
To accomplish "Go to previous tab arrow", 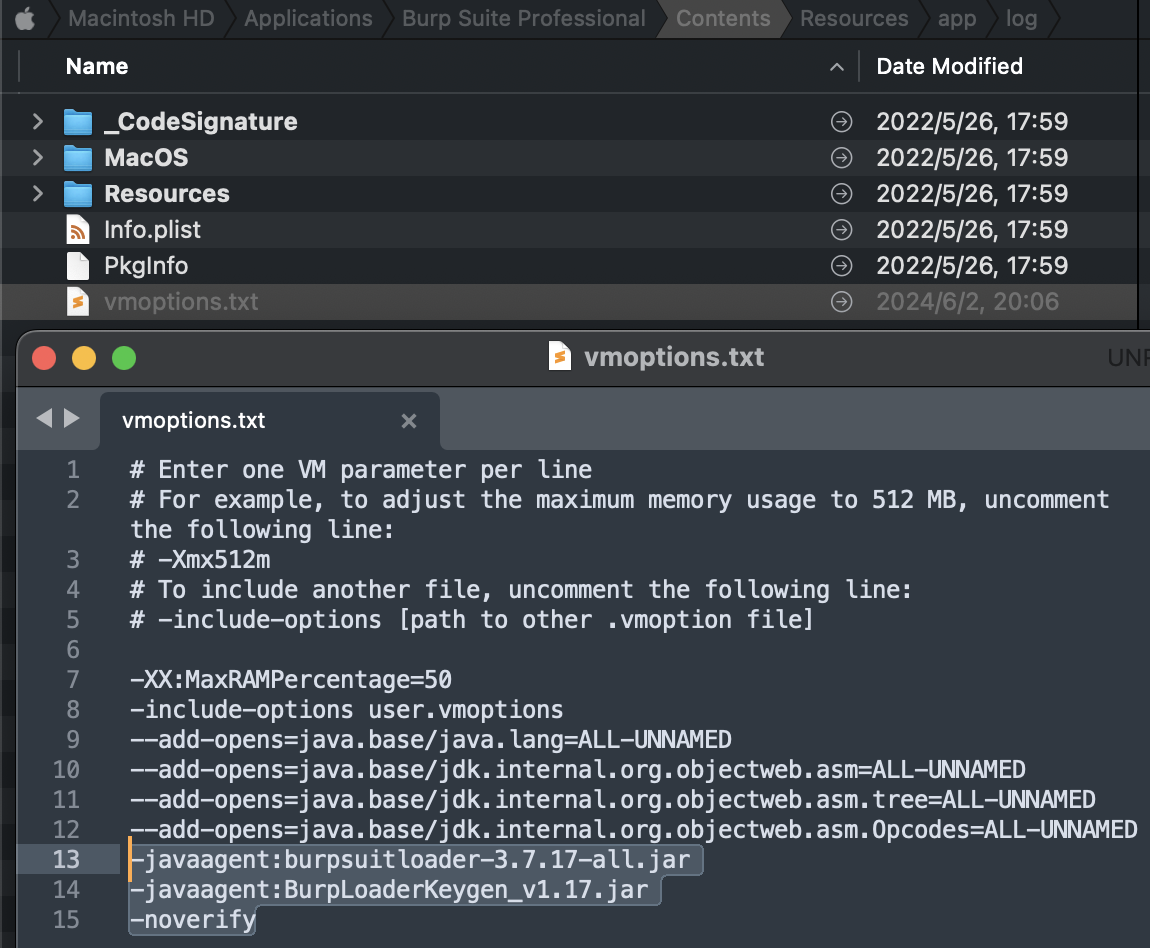I will pyautogui.click(x=44, y=418).
